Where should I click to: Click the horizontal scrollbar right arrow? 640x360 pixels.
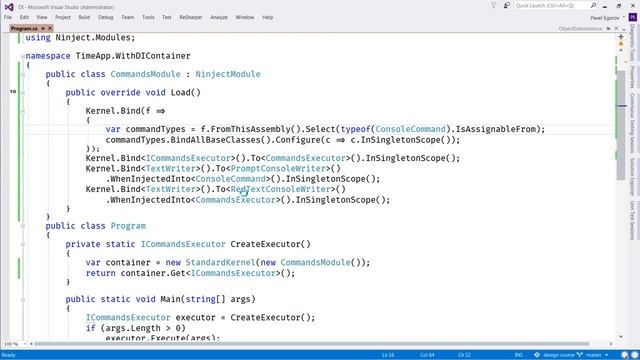tap(611, 344)
